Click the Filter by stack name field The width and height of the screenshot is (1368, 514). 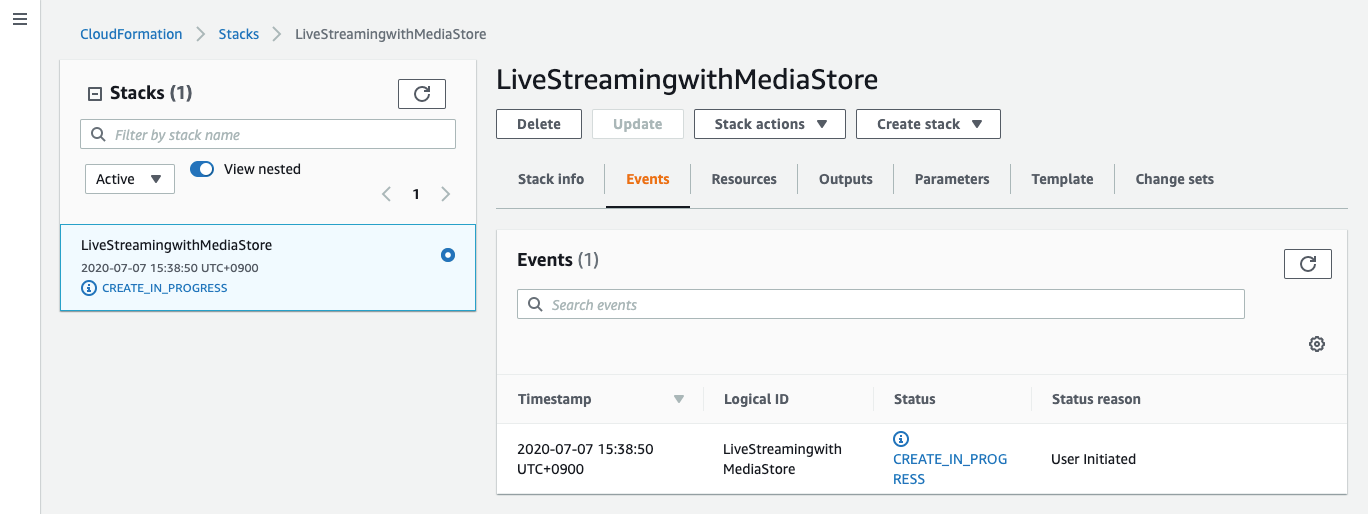coord(268,134)
